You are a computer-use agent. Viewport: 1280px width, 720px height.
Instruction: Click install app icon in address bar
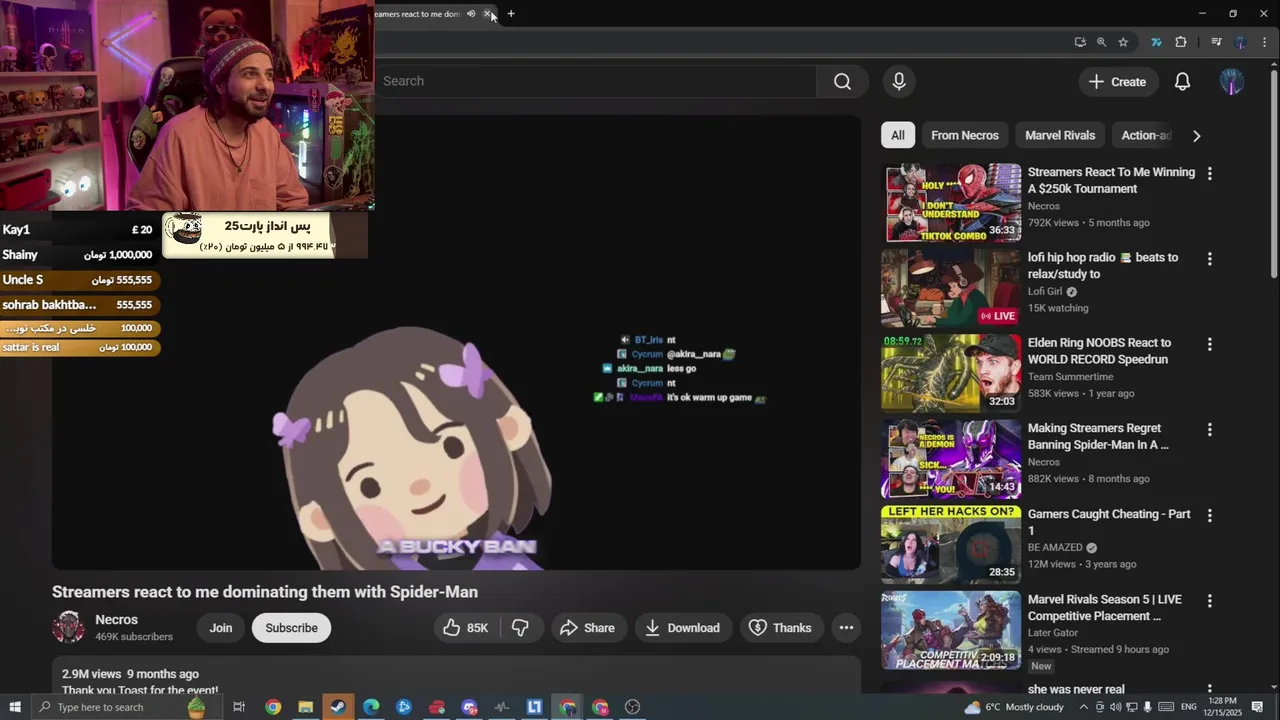coord(1080,42)
